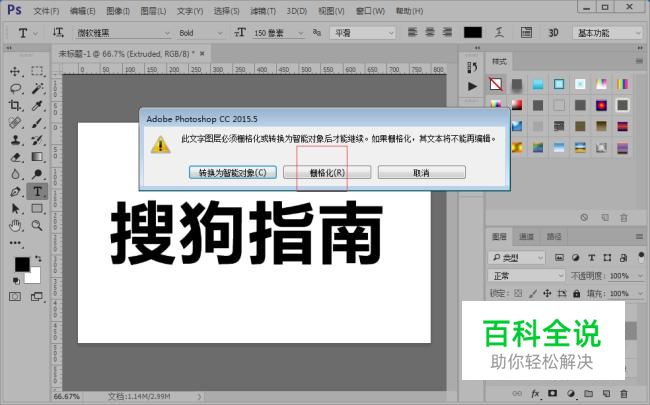Toggle layer filtering switch on or off
This screenshot has height=405, width=650.
pyautogui.click(x=641, y=257)
